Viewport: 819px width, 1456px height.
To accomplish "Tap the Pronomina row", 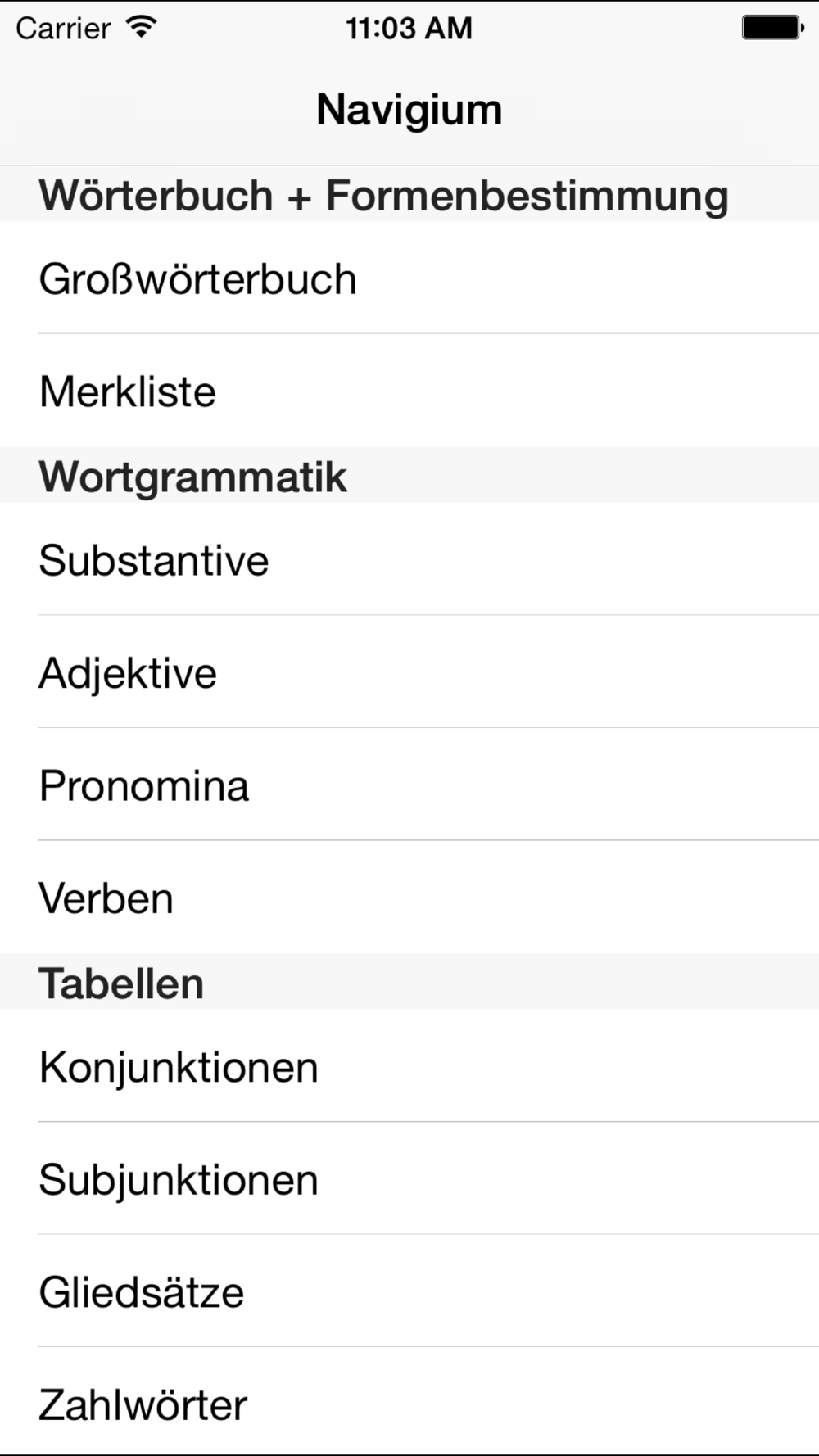I will [409, 785].
